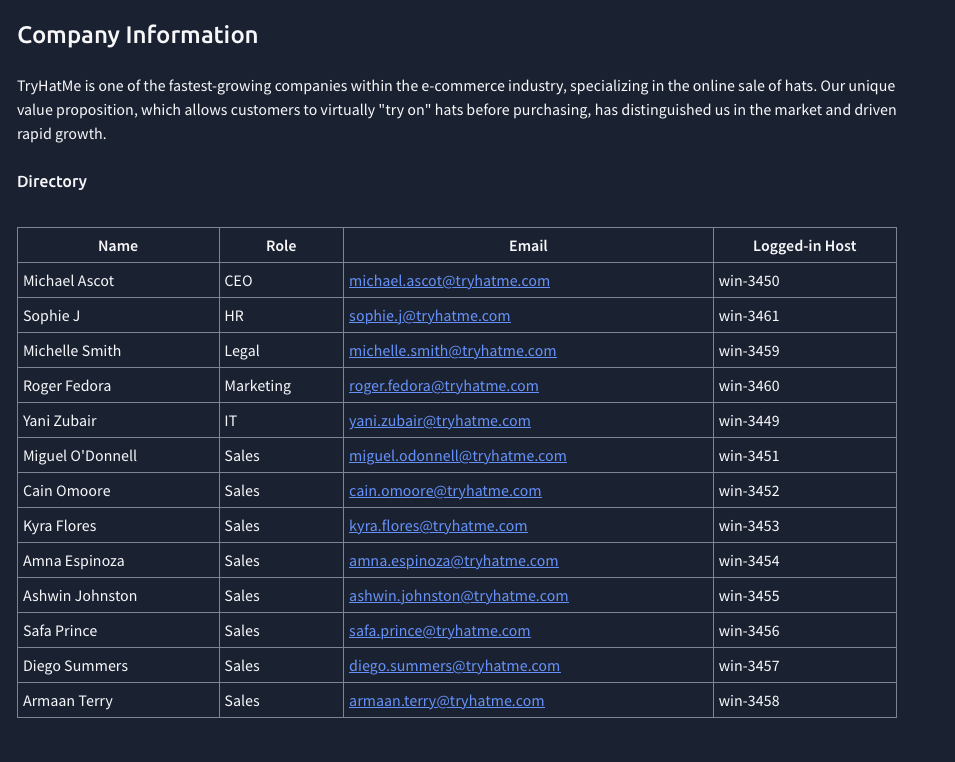The height and width of the screenshot is (762, 955).
Task: Click kyra.flores@tryhatme.com link
Action: click(x=438, y=526)
